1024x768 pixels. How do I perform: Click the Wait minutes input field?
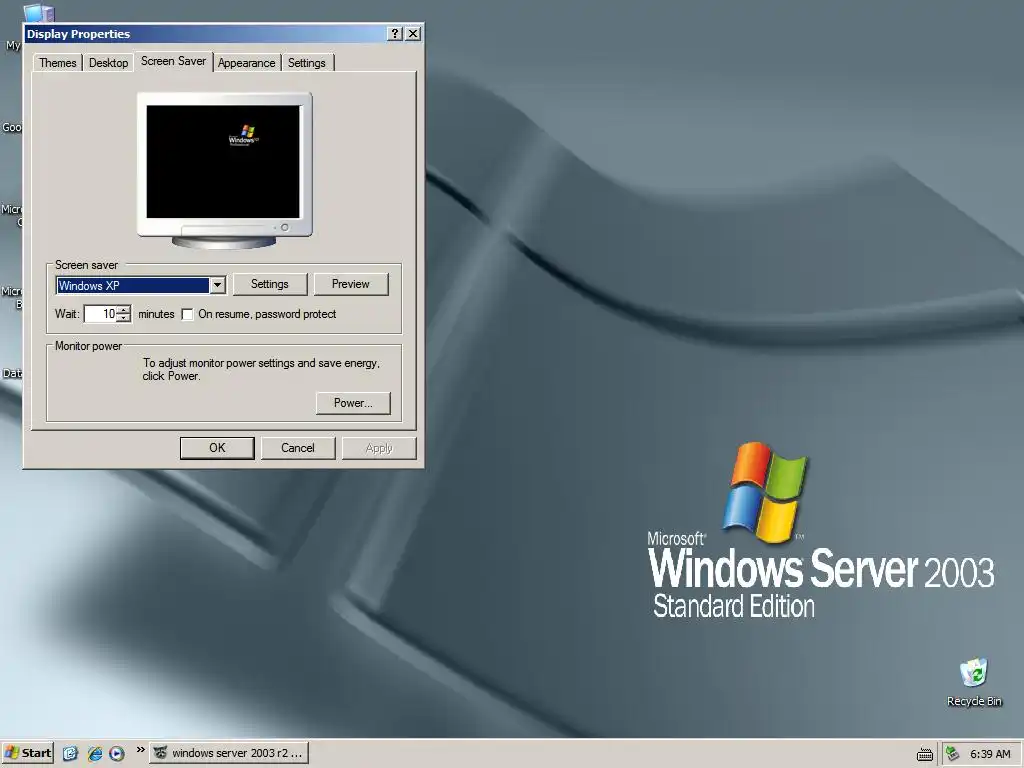pyautogui.click(x=101, y=314)
